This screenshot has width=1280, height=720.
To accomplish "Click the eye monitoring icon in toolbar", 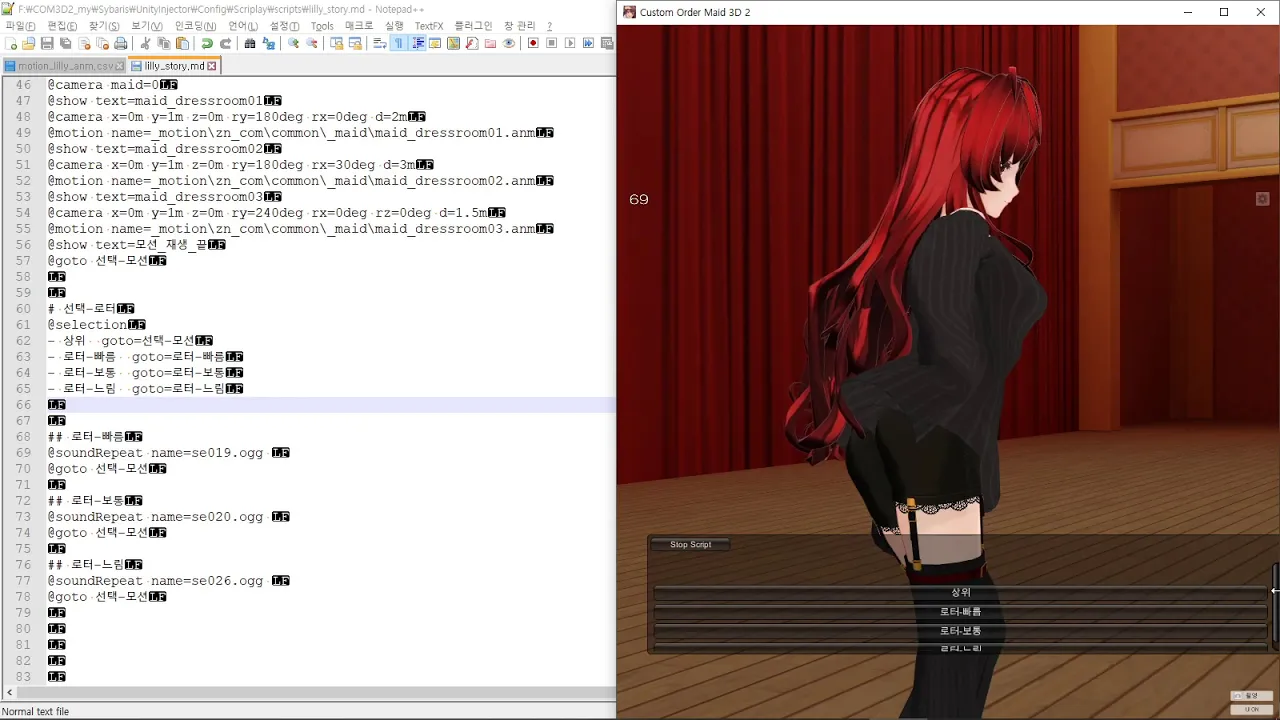I will pyautogui.click(x=509, y=43).
